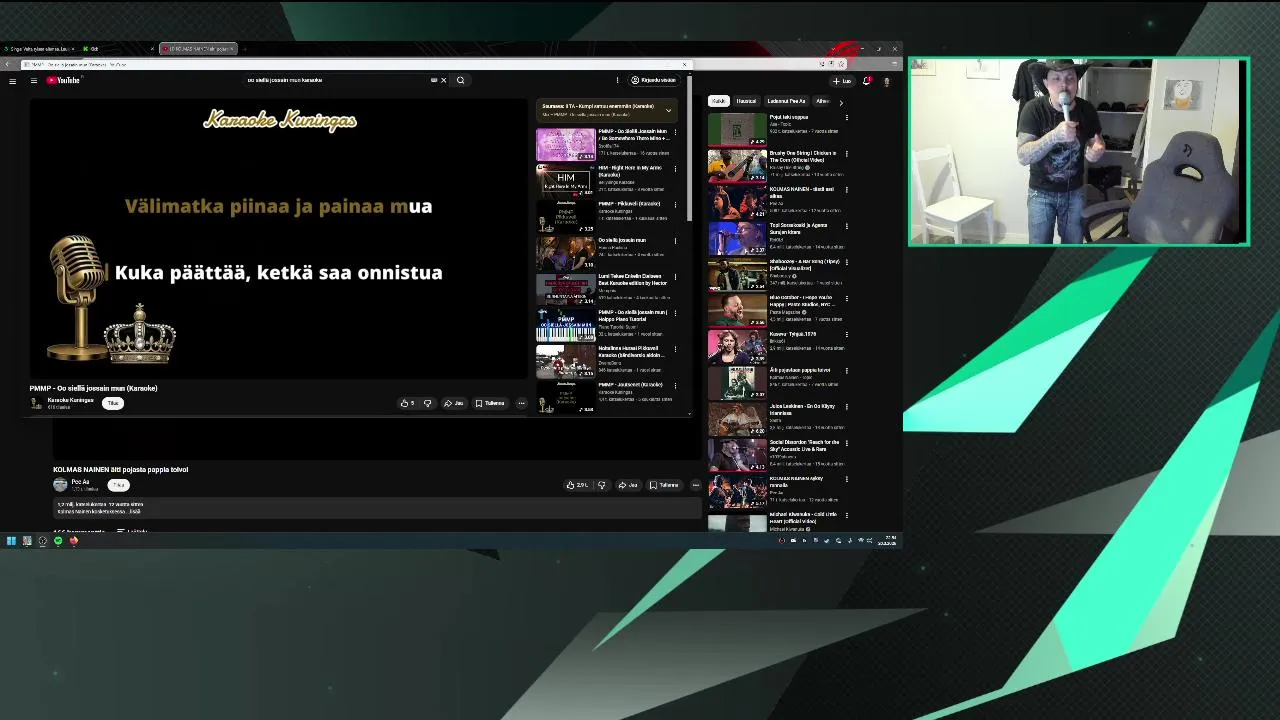
Task: Open Social Distortion Reach for the Sky video
Action: click(x=805, y=446)
